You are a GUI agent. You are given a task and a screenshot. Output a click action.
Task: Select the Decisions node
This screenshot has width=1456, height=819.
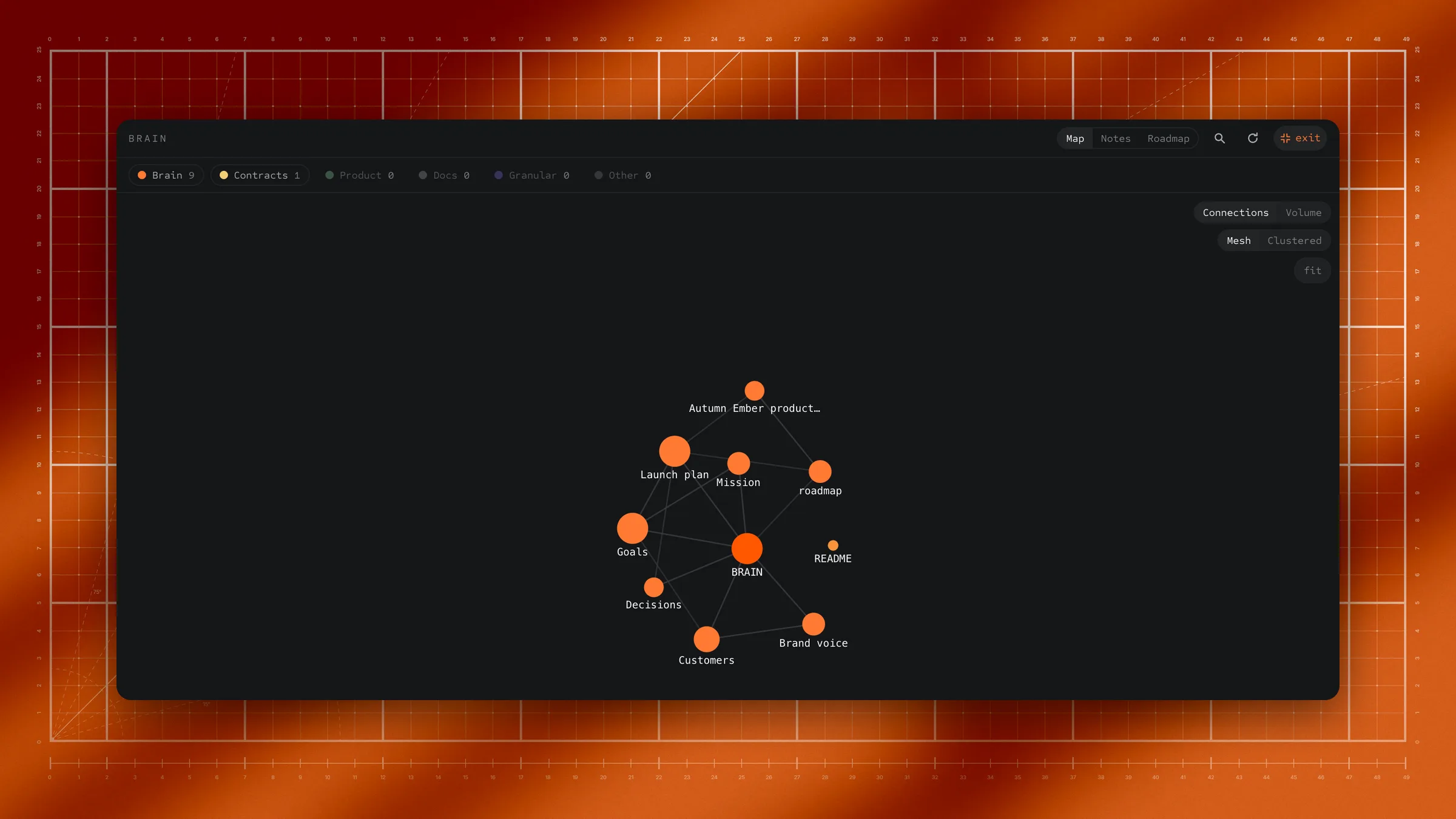pyautogui.click(x=653, y=587)
